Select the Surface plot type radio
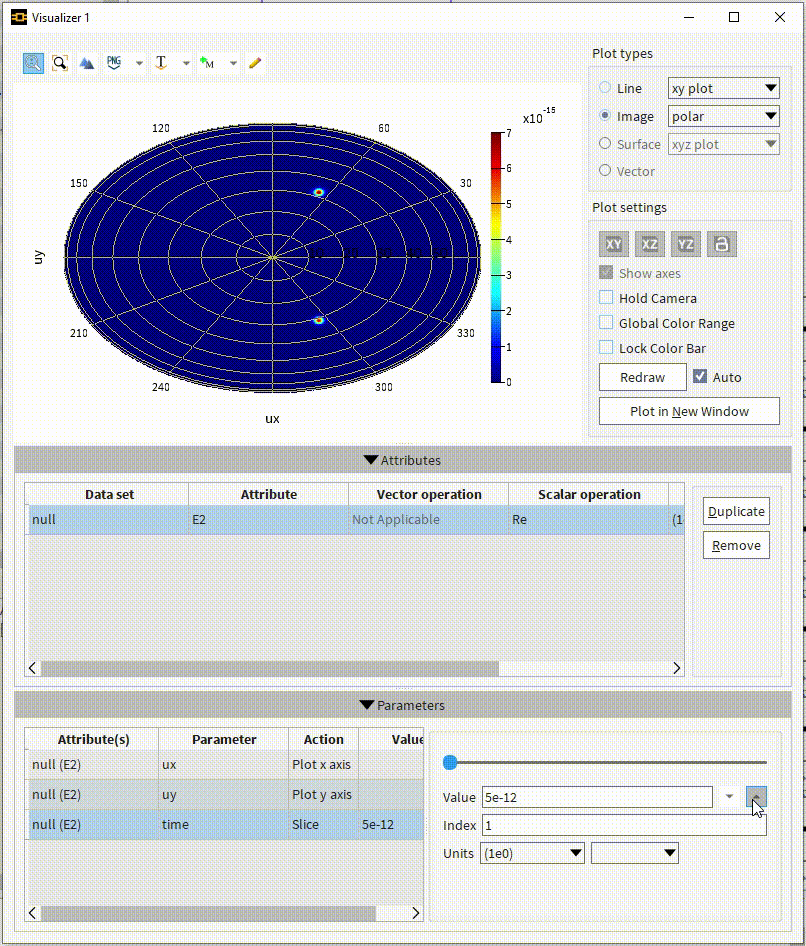Viewport: 806px width, 946px height. pyautogui.click(x=605, y=144)
